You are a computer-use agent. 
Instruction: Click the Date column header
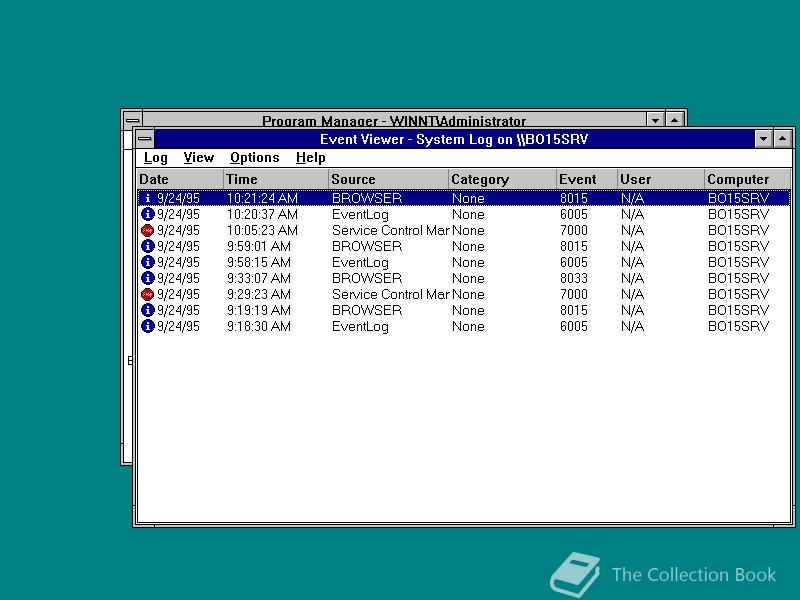coord(181,179)
